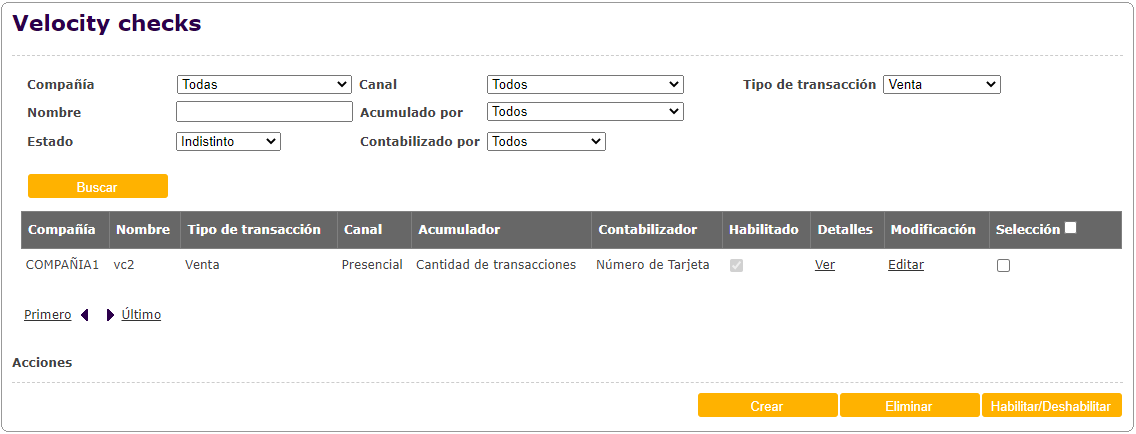Go to the Primero page link
This screenshot has width=1136, height=434.
point(47,315)
